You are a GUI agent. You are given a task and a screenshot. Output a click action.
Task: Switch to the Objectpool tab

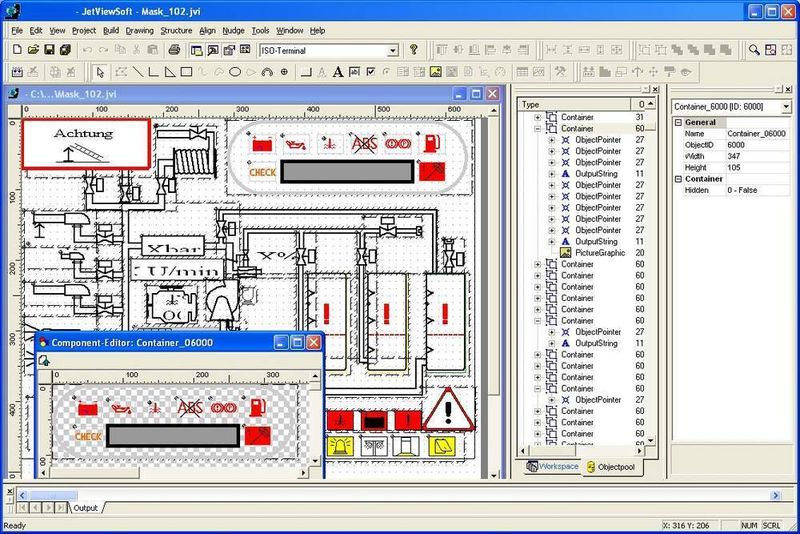(611, 467)
